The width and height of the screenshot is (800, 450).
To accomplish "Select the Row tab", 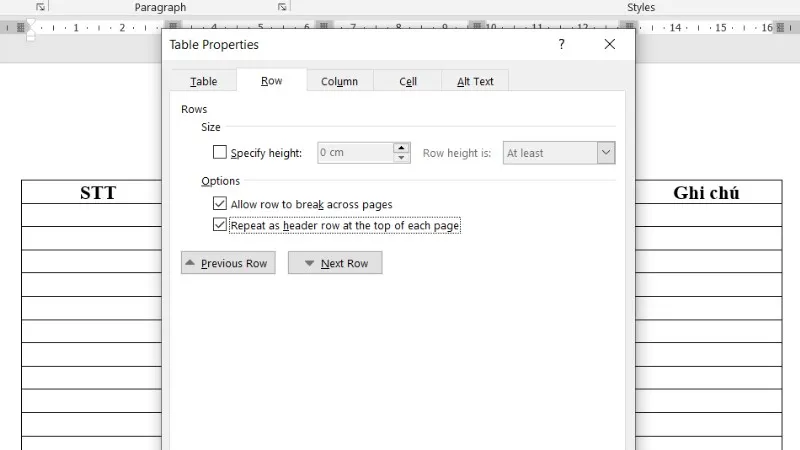I will point(271,81).
